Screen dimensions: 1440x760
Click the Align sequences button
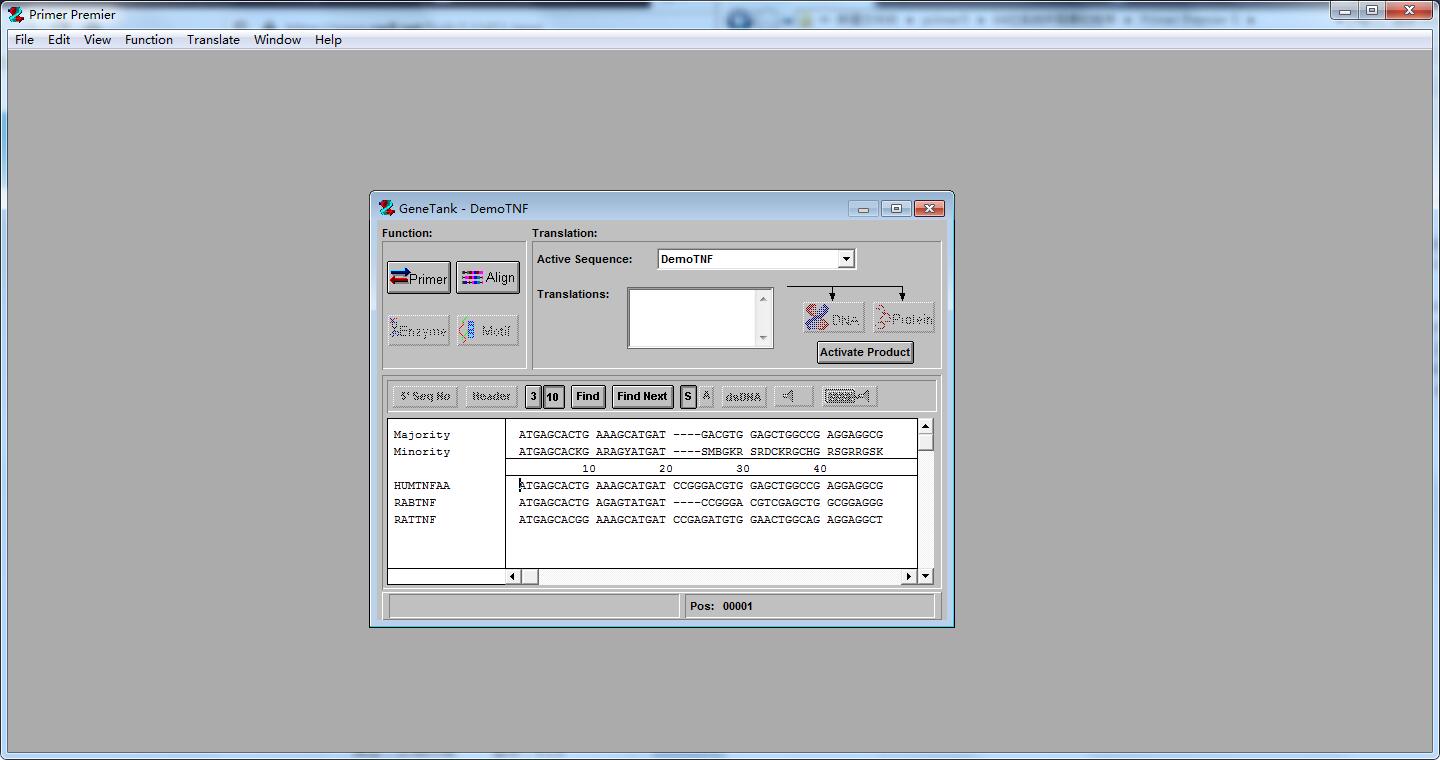point(488,277)
